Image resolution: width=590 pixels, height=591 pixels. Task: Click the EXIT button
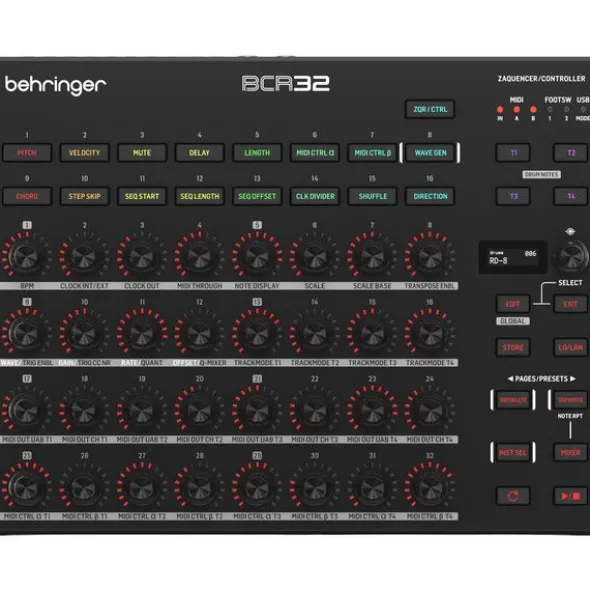(570, 304)
